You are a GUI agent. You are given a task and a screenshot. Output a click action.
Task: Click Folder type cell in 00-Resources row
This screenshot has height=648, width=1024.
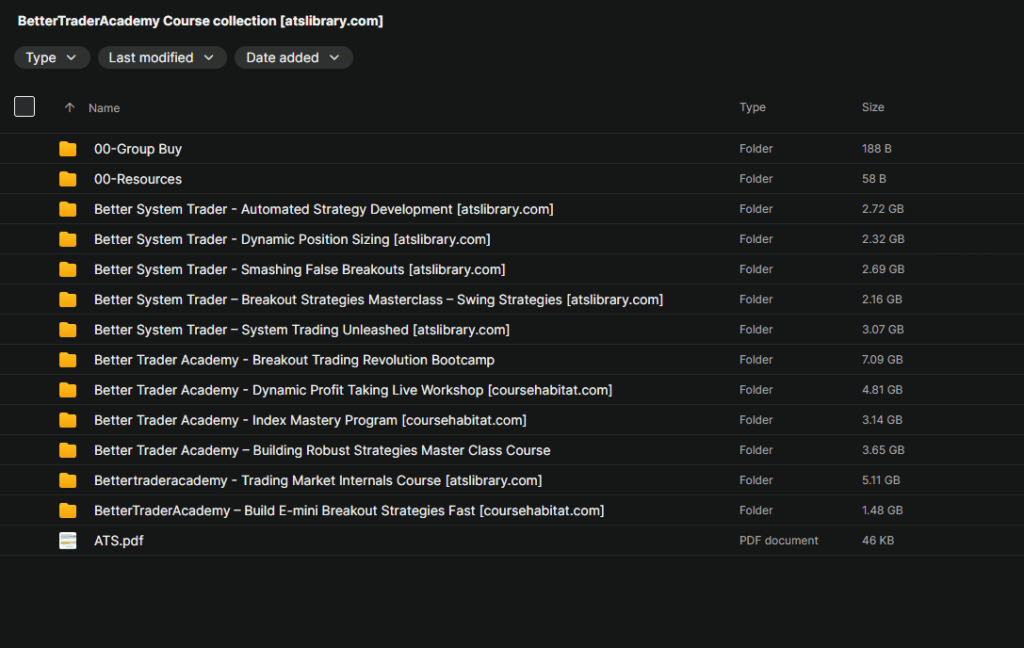756,178
